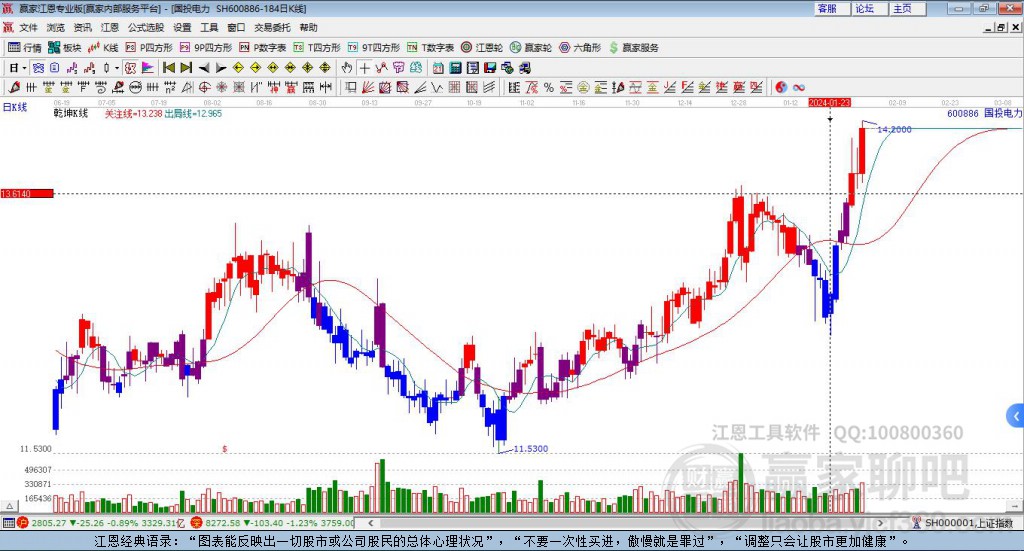Click the 乾坤K线 indicator label

(71, 114)
